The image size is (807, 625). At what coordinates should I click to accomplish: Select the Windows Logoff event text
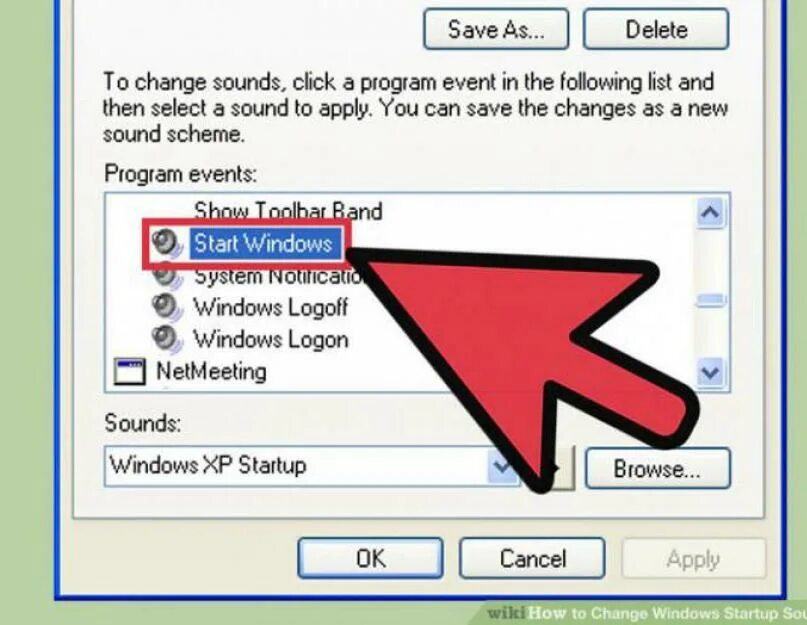coord(271,308)
